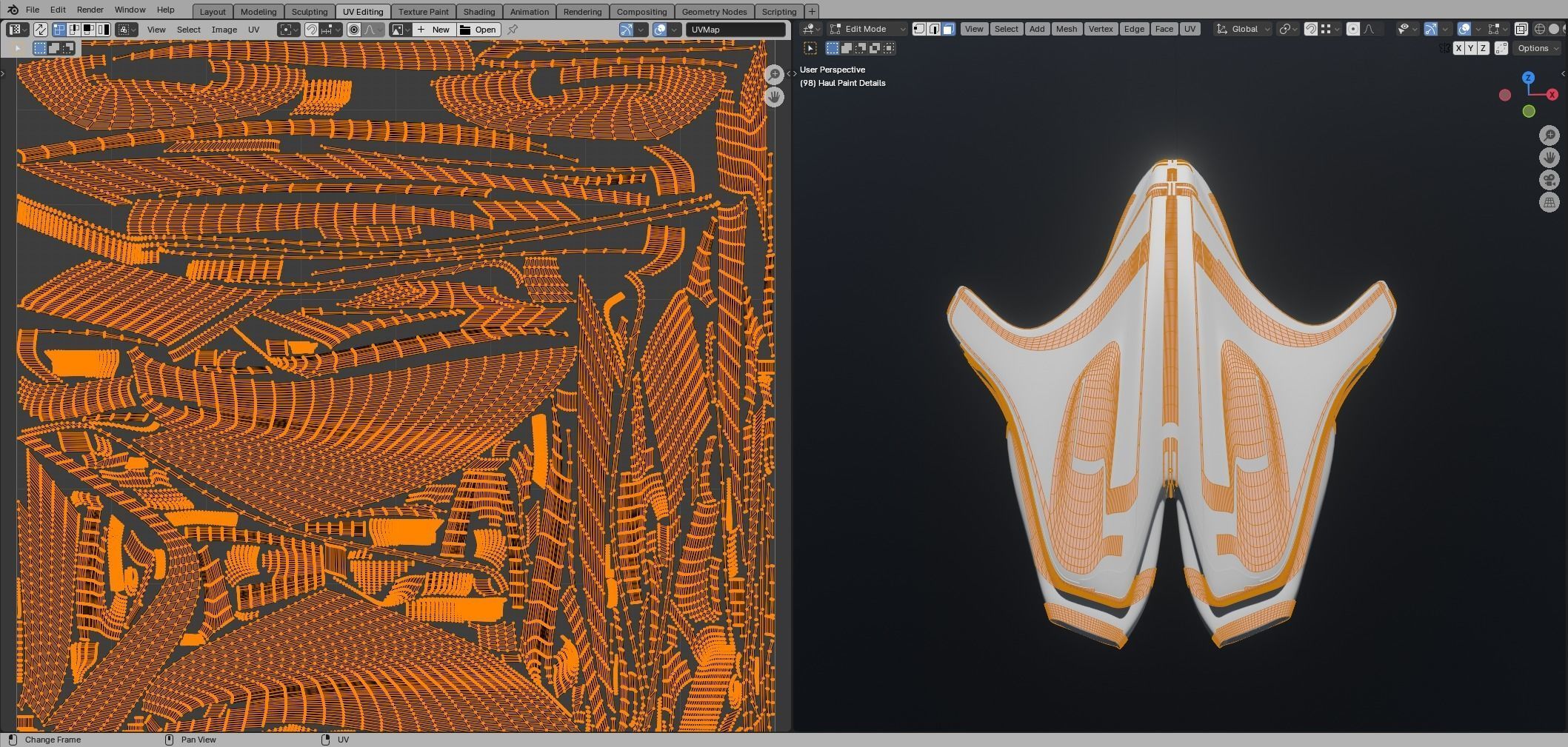Open UV pivot point dropdown
The image size is (1568, 747).
coord(288,30)
